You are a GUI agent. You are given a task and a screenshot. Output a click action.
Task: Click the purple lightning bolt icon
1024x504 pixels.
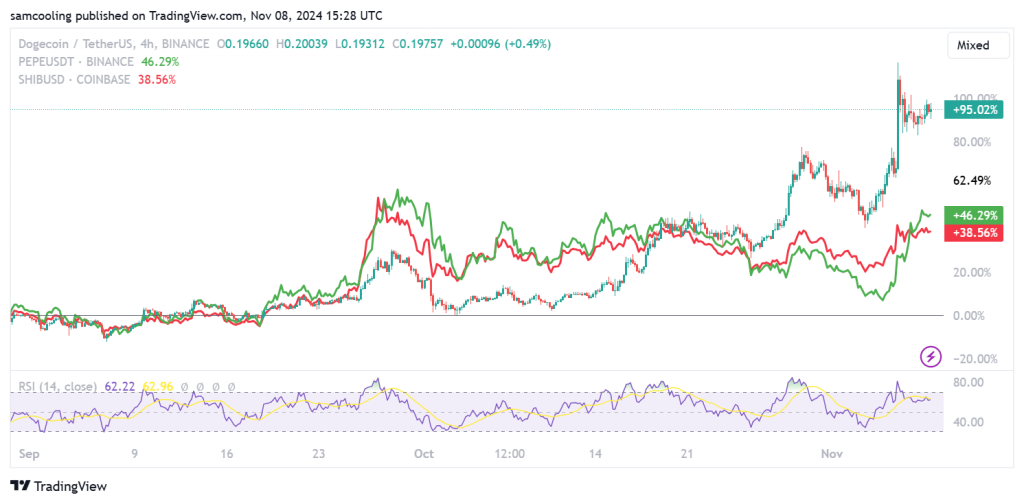pyautogui.click(x=931, y=356)
